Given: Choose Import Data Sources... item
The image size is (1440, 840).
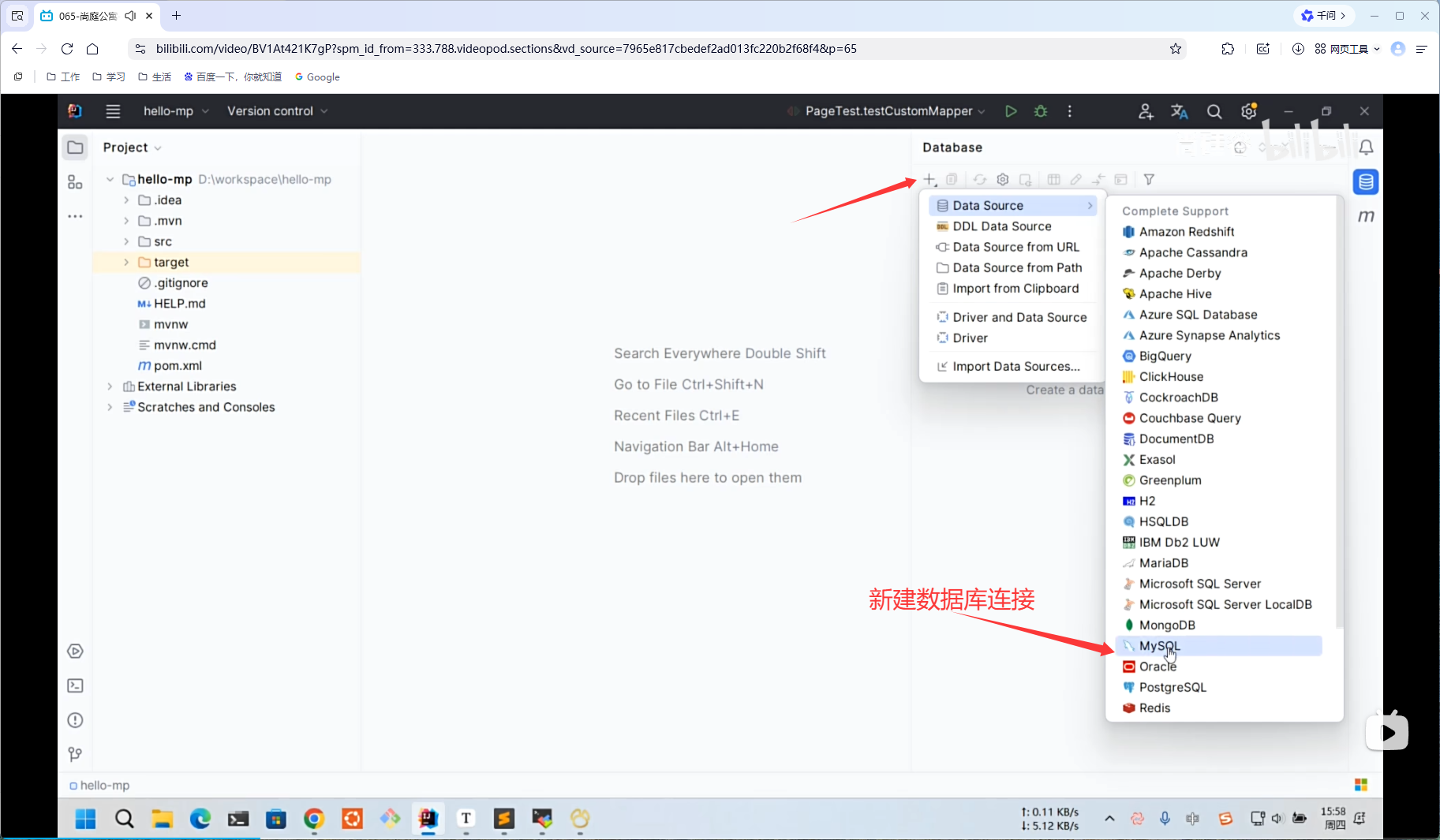Looking at the screenshot, I should point(1012,367).
